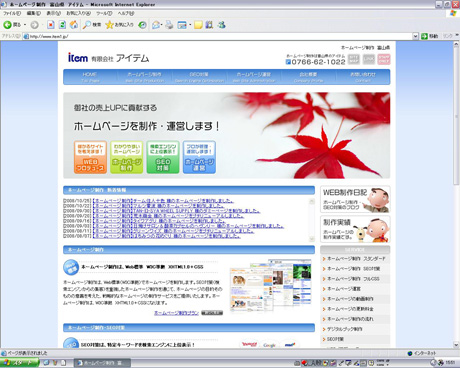Open the File menu (ファイル)
This screenshot has width=460, height=368.
[12, 13]
